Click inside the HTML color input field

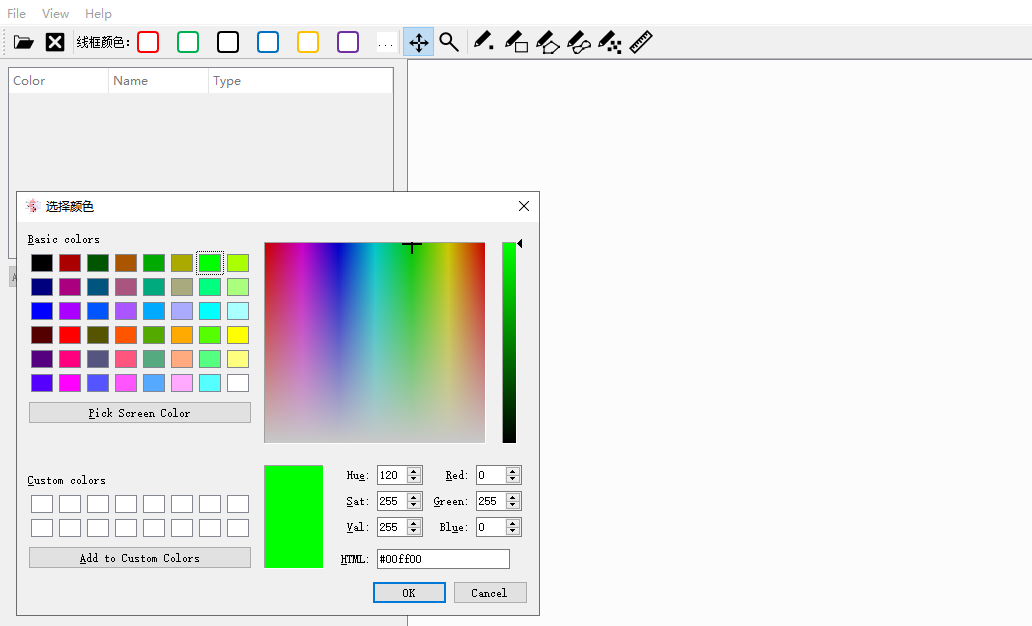click(443, 558)
